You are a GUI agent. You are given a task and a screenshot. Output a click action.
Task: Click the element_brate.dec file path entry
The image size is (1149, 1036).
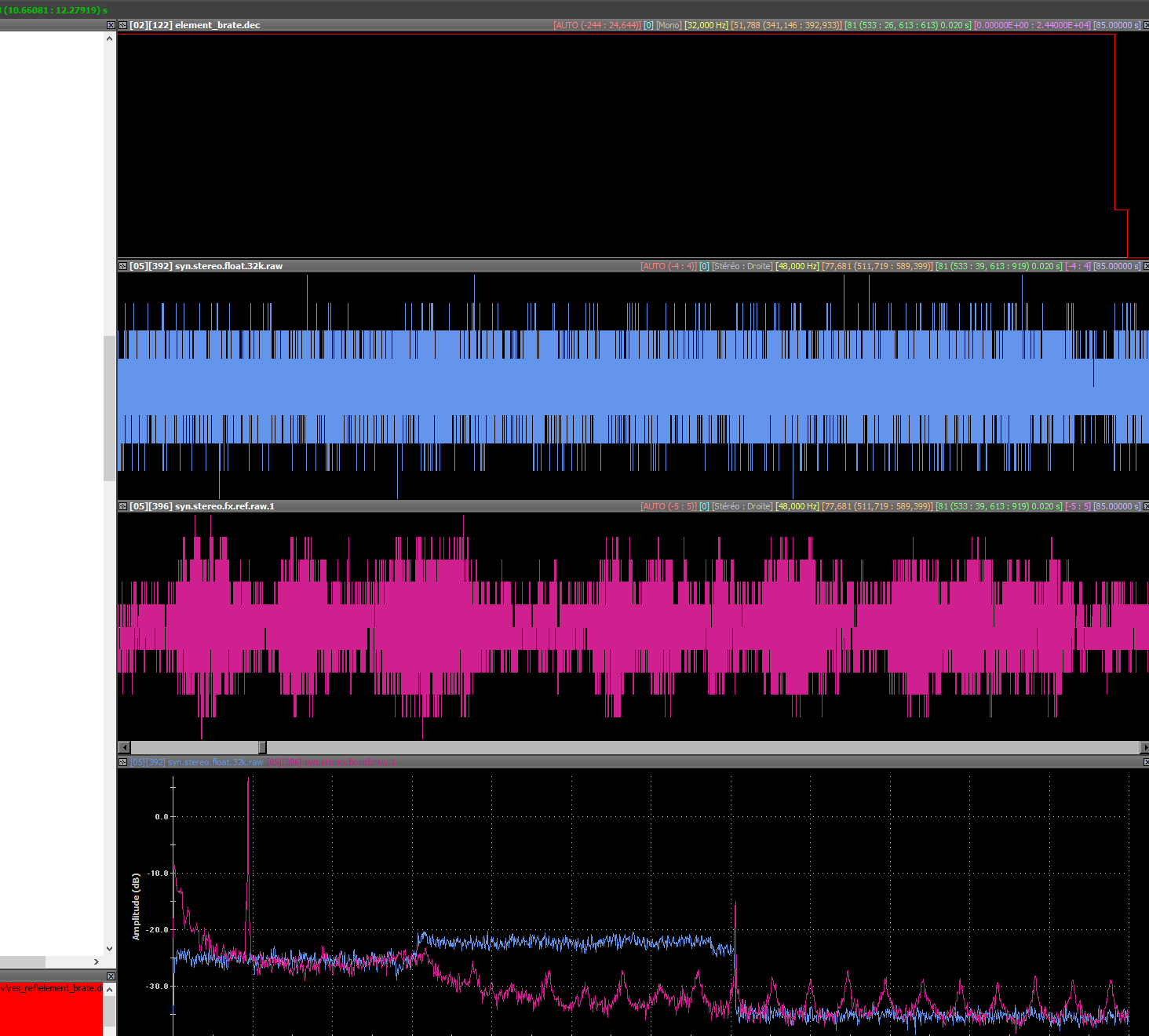tap(51, 988)
